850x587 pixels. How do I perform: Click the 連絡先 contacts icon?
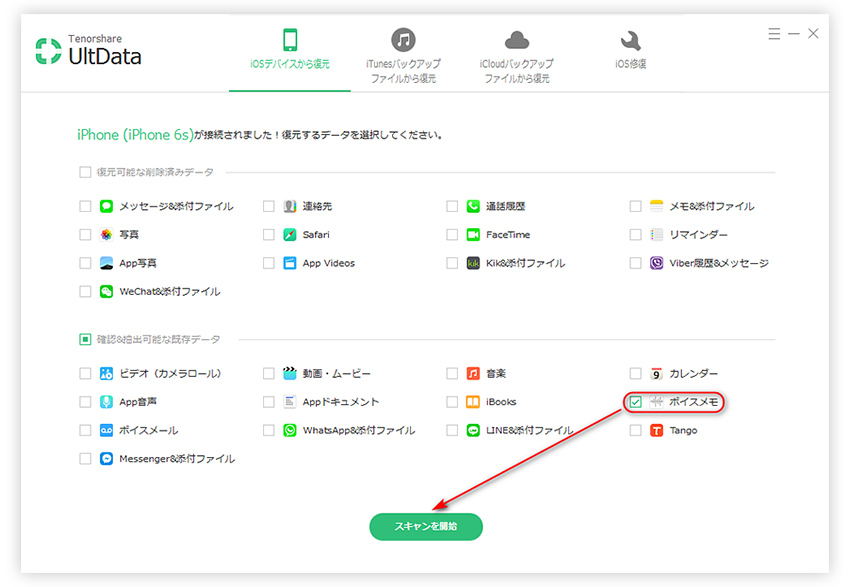(x=289, y=207)
